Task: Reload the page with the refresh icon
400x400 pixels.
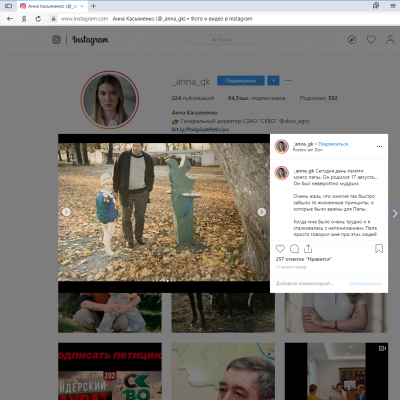Action: click(38, 19)
